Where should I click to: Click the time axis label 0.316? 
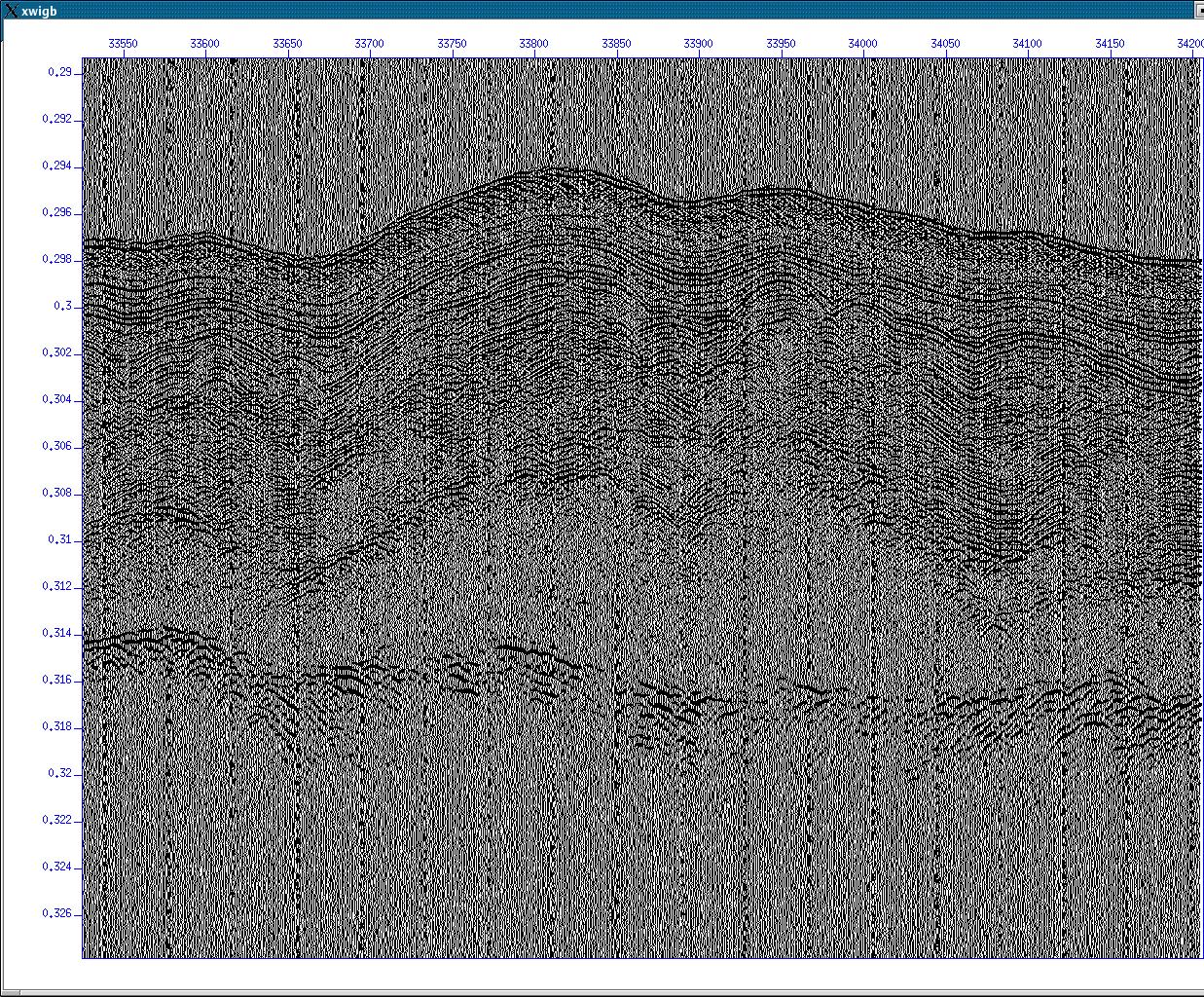(56, 680)
